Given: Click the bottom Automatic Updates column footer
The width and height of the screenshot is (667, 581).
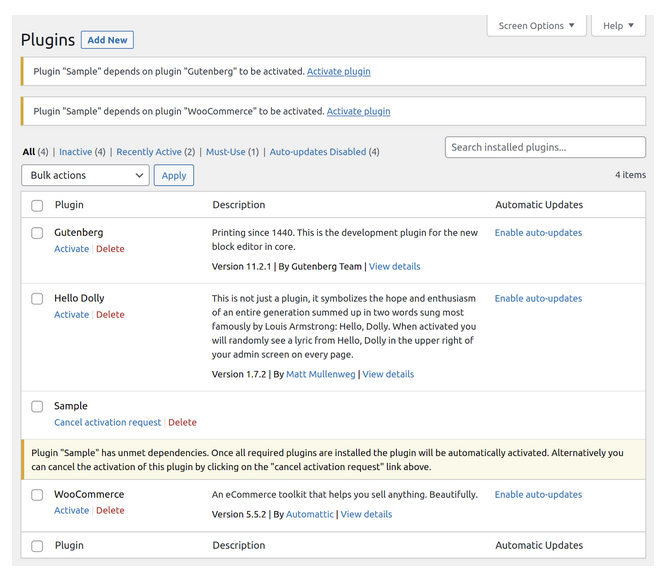Looking at the screenshot, I should tap(539, 545).
